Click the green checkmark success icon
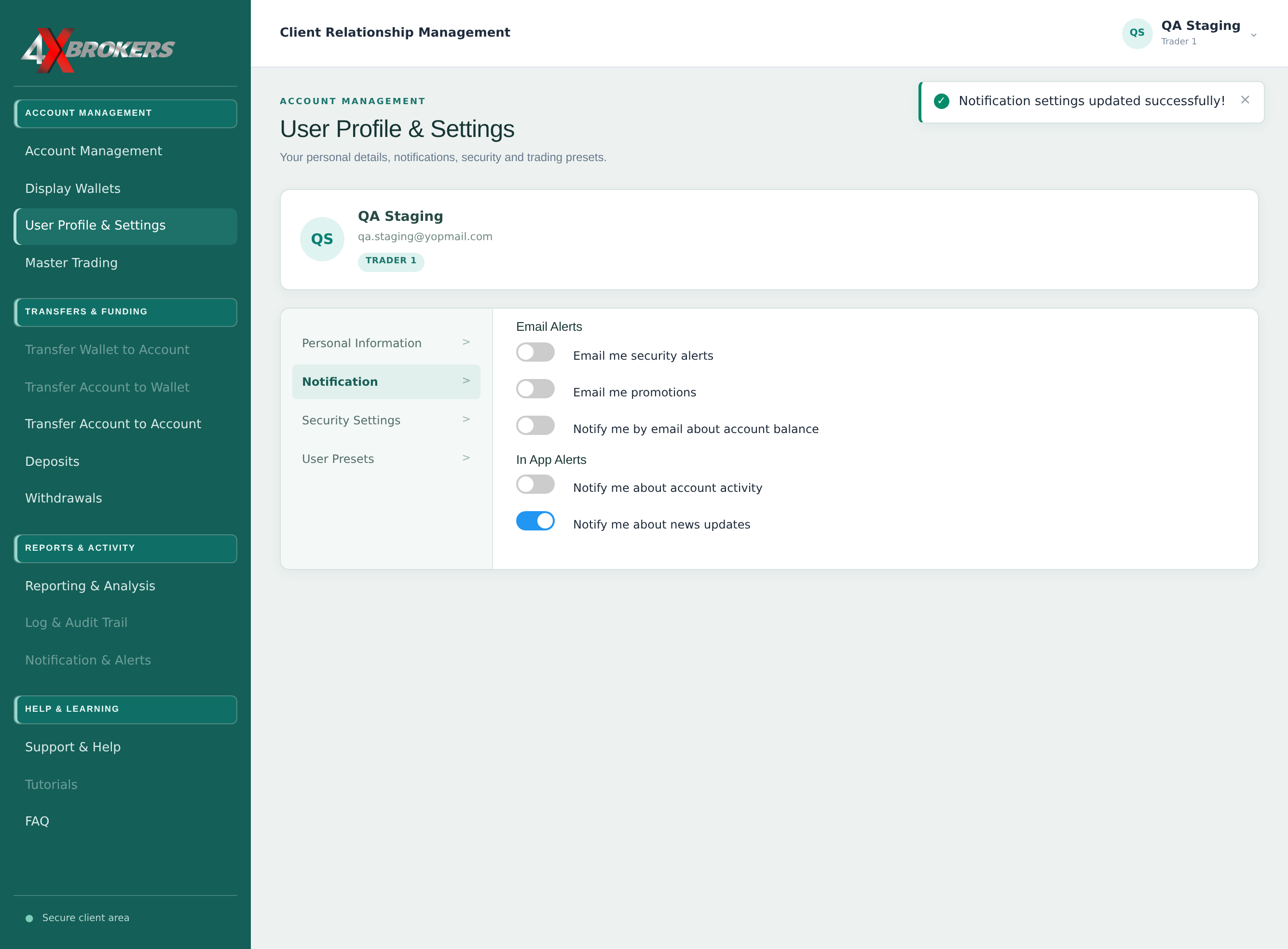 [x=942, y=101]
